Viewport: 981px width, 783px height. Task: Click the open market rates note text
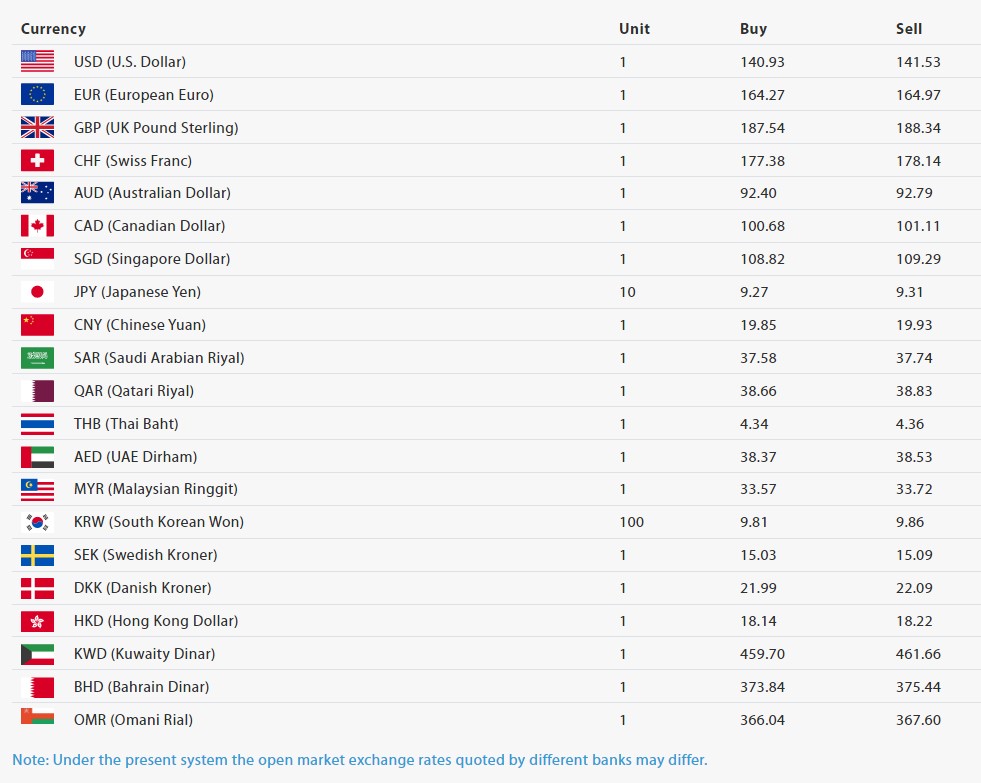[x=359, y=760]
